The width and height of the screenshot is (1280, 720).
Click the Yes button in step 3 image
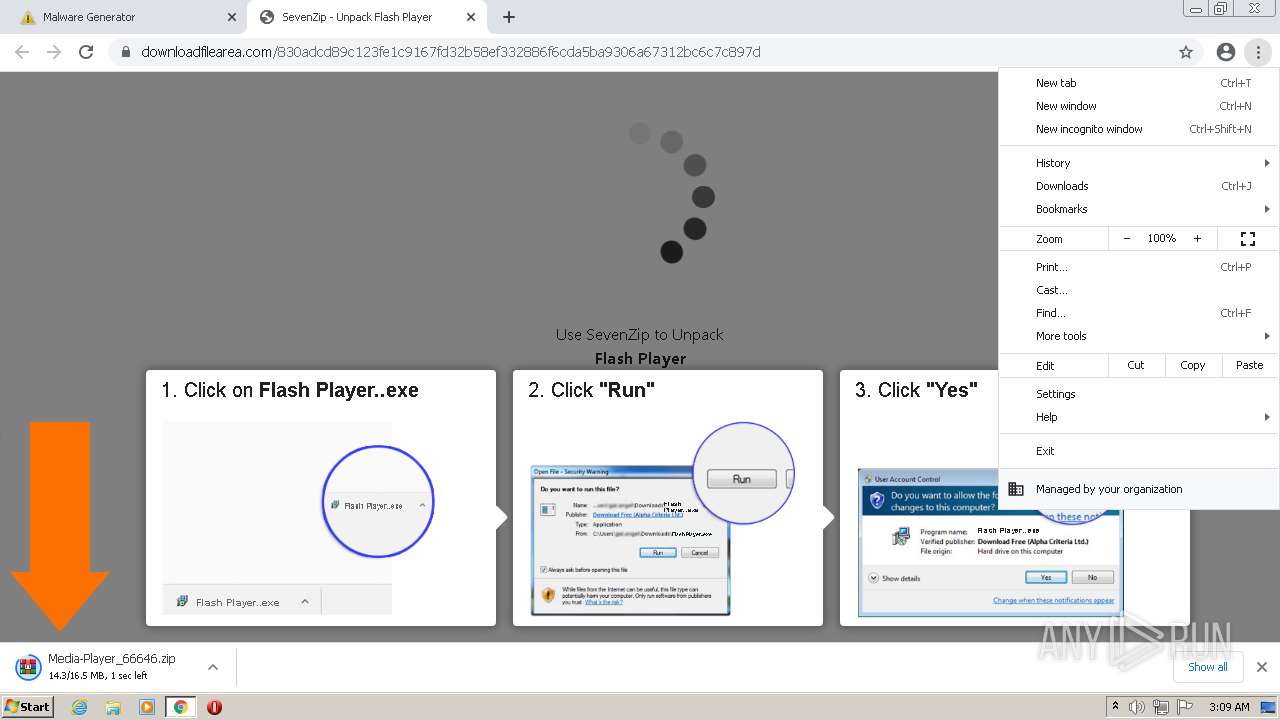(x=1046, y=577)
